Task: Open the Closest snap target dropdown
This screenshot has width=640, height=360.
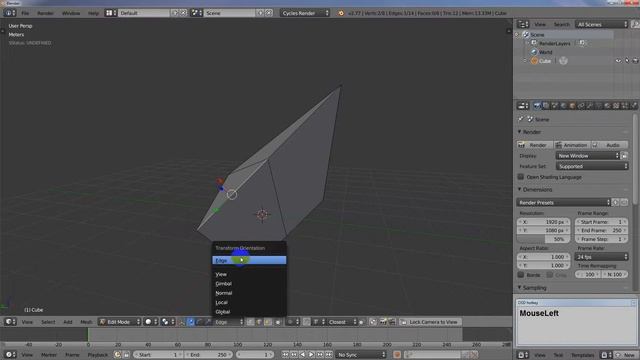Action: [342, 322]
